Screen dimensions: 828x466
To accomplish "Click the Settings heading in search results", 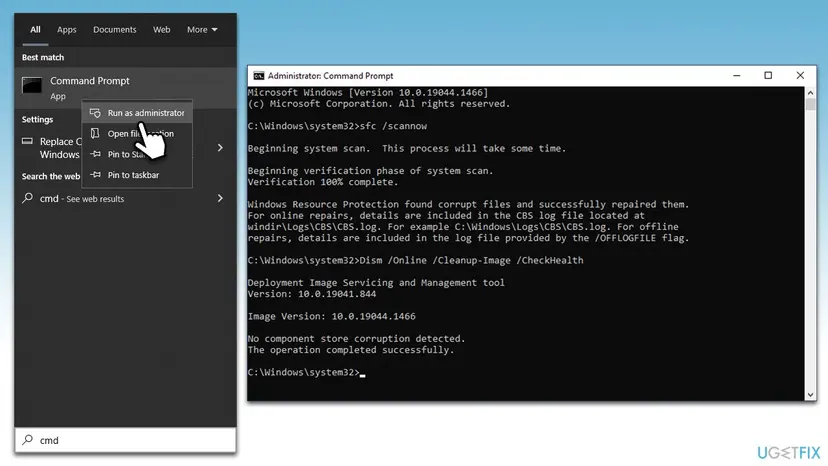I will point(37,119).
